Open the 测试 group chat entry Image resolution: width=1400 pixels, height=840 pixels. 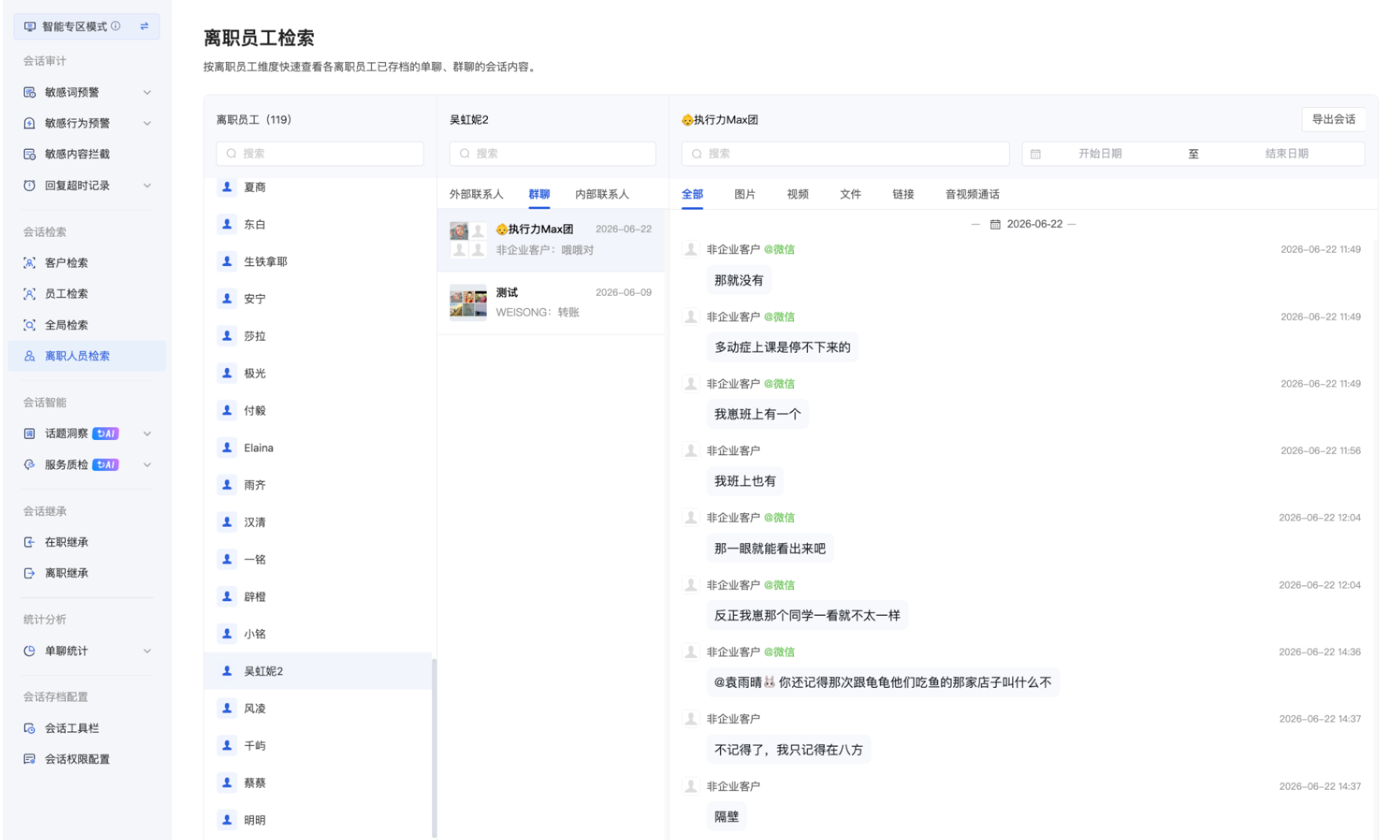pyautogui.click(x=551, y=302)
